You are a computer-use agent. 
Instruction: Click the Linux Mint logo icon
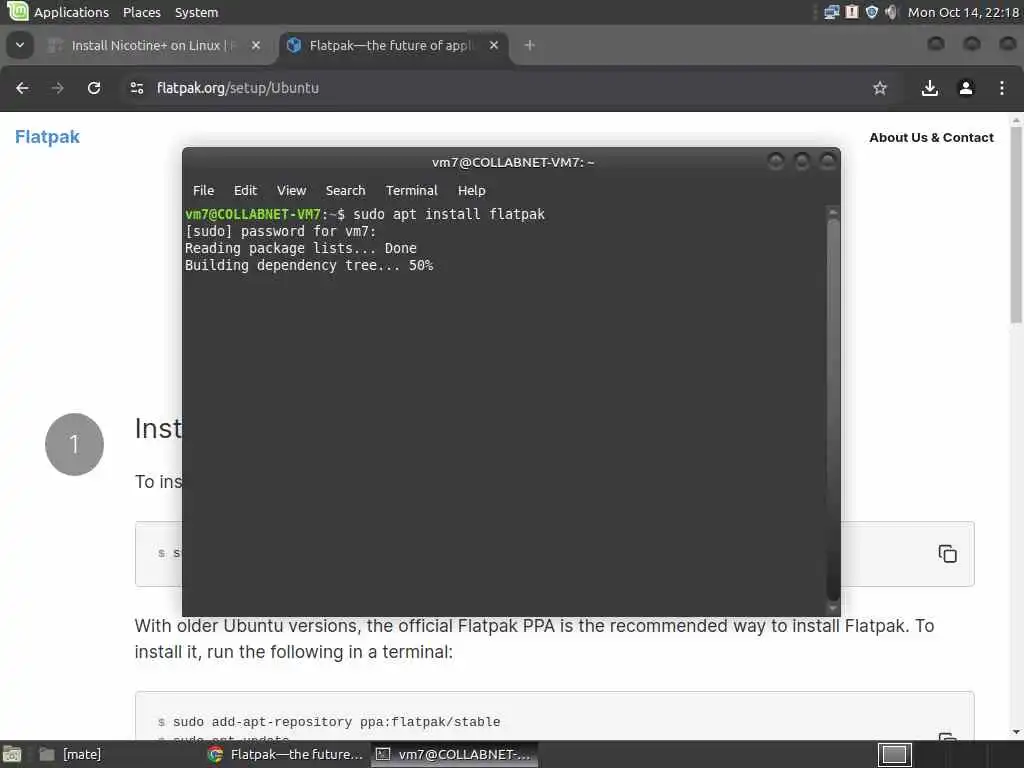click(x=17, y=11)
